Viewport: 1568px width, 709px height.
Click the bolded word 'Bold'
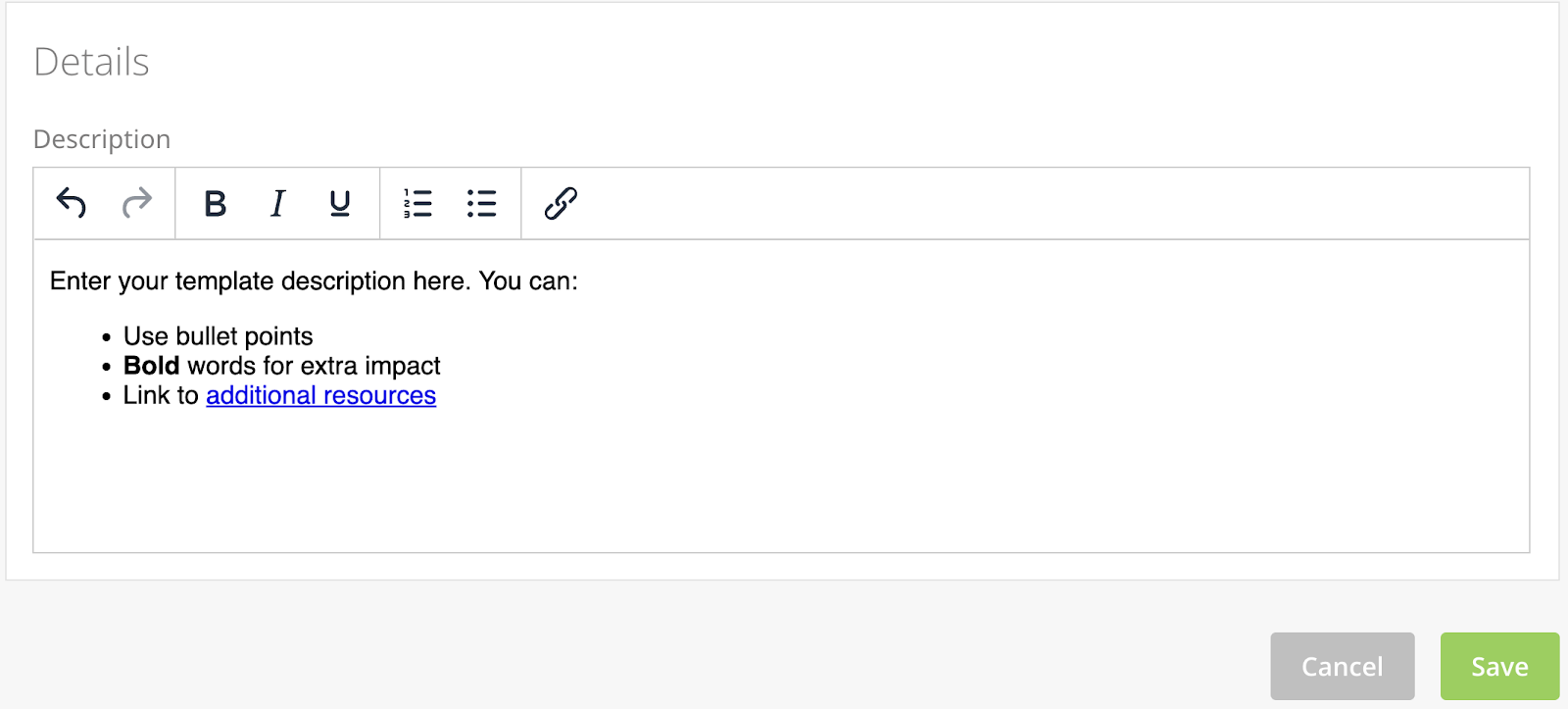tap(151, 366)
